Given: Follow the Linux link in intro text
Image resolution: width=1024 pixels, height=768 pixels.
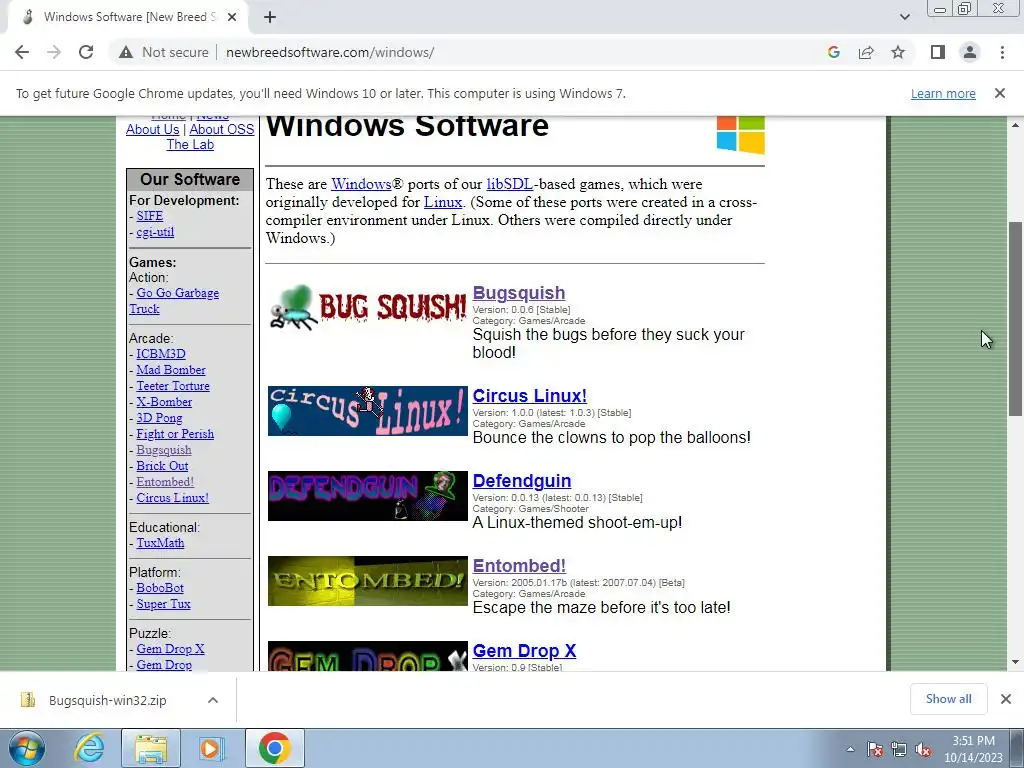Looking at the screenshot, I should pos(443,202).
